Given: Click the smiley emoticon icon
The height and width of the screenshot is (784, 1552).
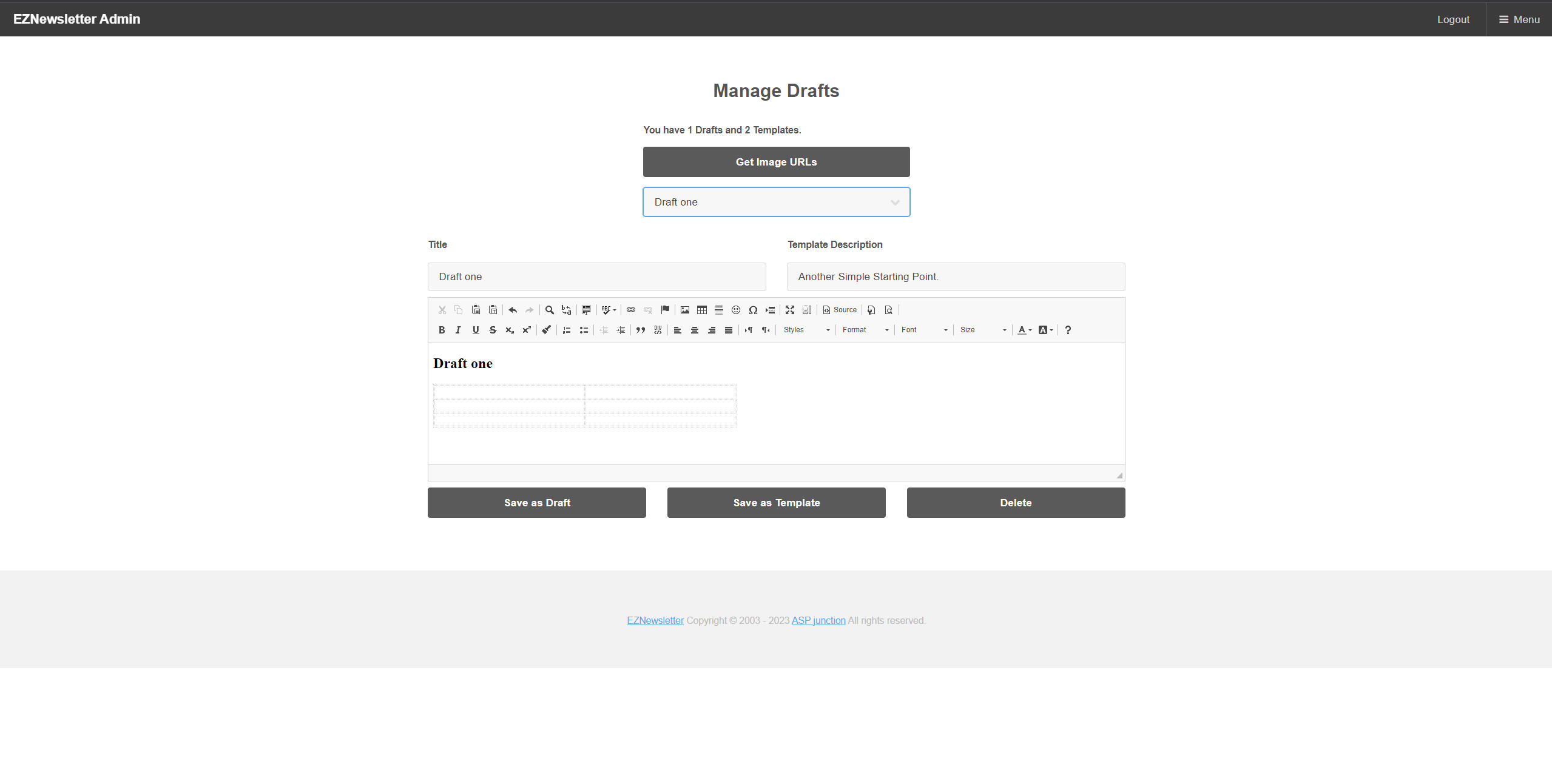Looking at the screenshot, I should click(x=735, y=310).
